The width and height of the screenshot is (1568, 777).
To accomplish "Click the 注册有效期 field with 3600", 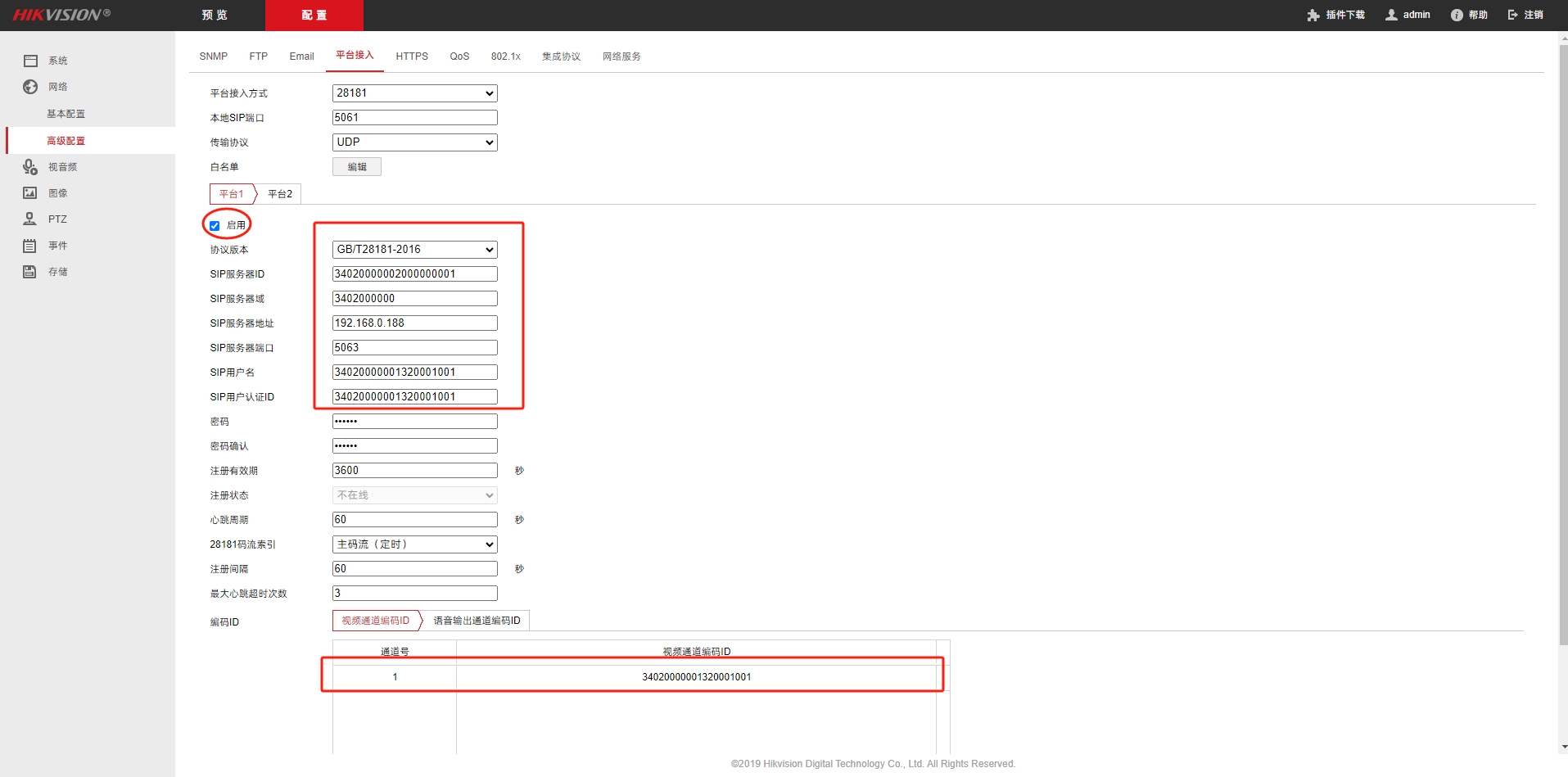I will (415, 471).
